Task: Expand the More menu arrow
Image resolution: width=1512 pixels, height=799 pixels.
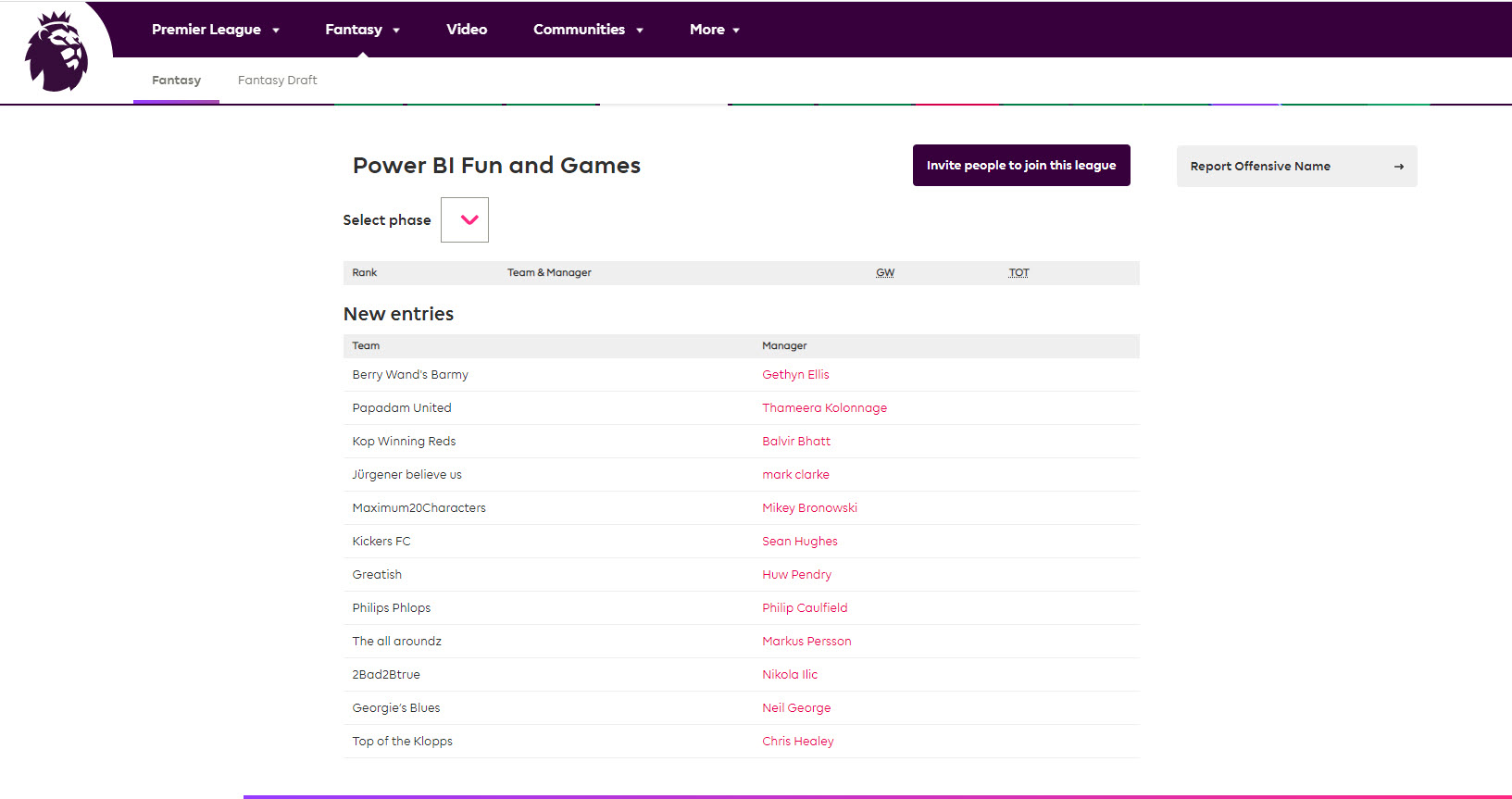Action: (736, 31)
